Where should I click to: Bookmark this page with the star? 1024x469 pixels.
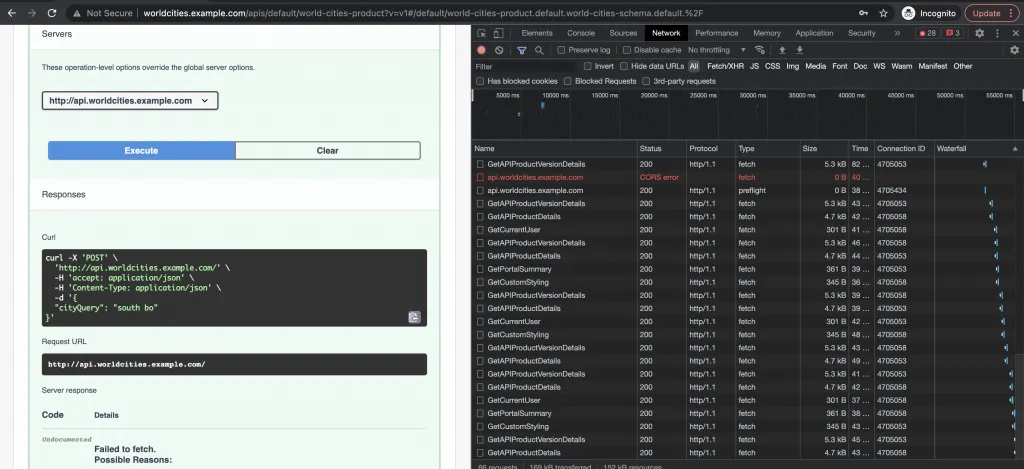point(883,13)
